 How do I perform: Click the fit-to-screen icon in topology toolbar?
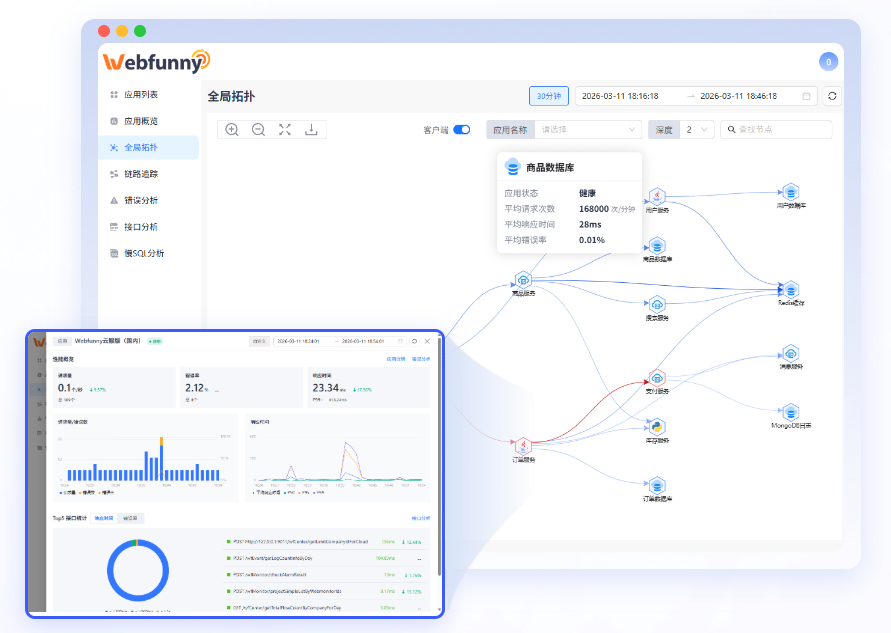click(285, 129)
